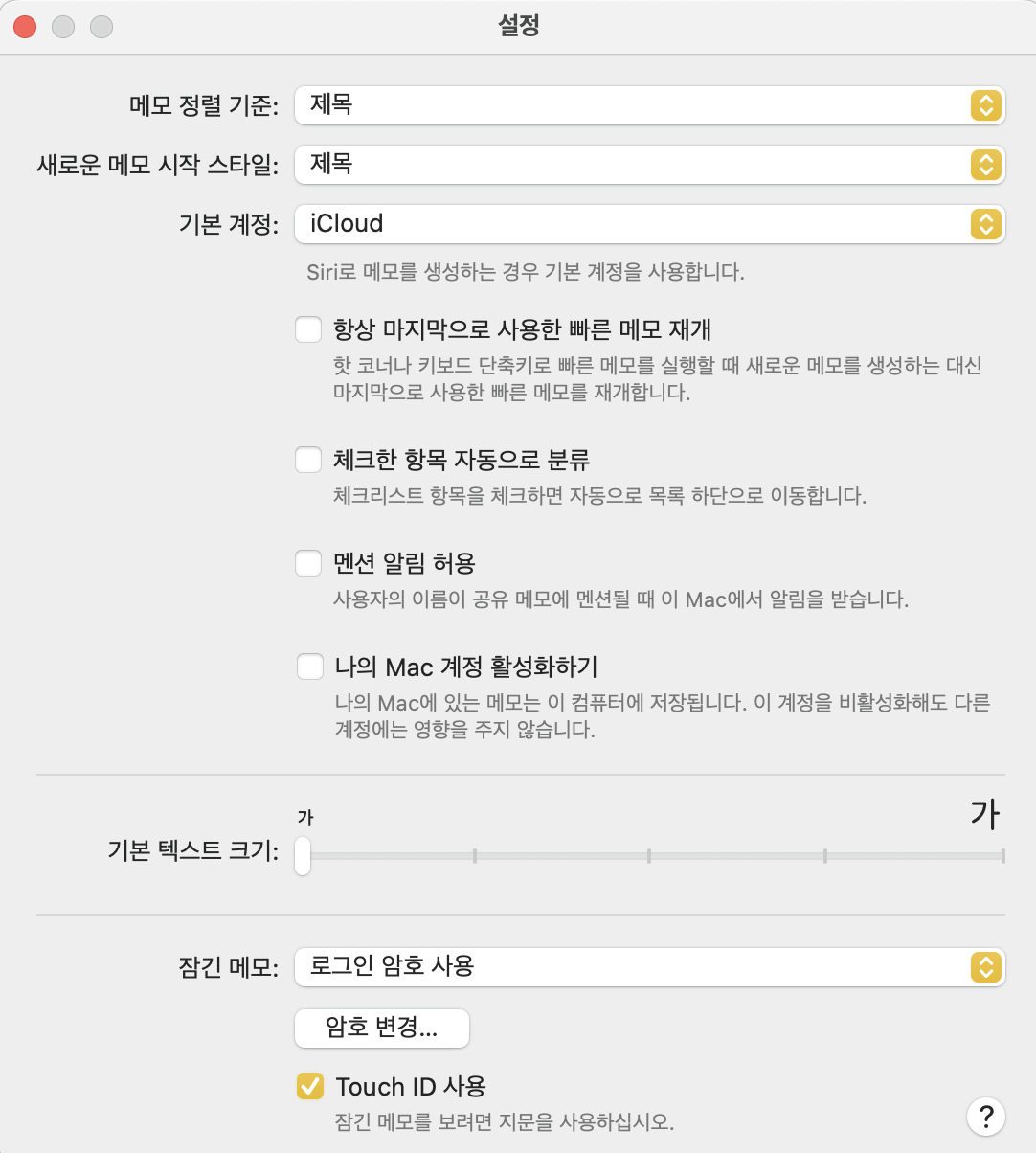Click the 암호 변경... button
Viewport: 1036px width, 1153px height.
(x=382, y=1029)
